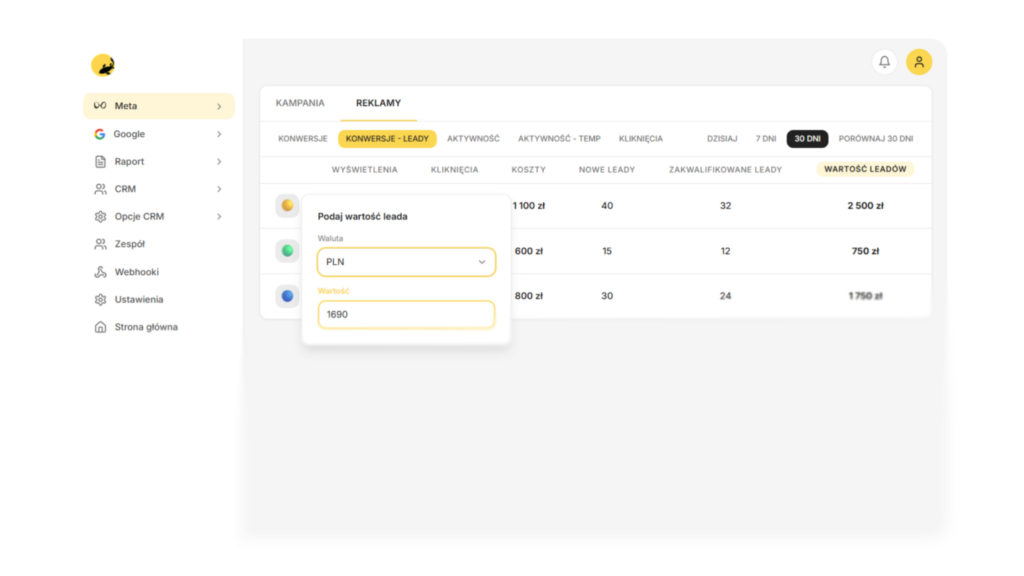
Task: Switch to the KAMPANIA tab
Action: pyautogui.click(x=300, y=103)
